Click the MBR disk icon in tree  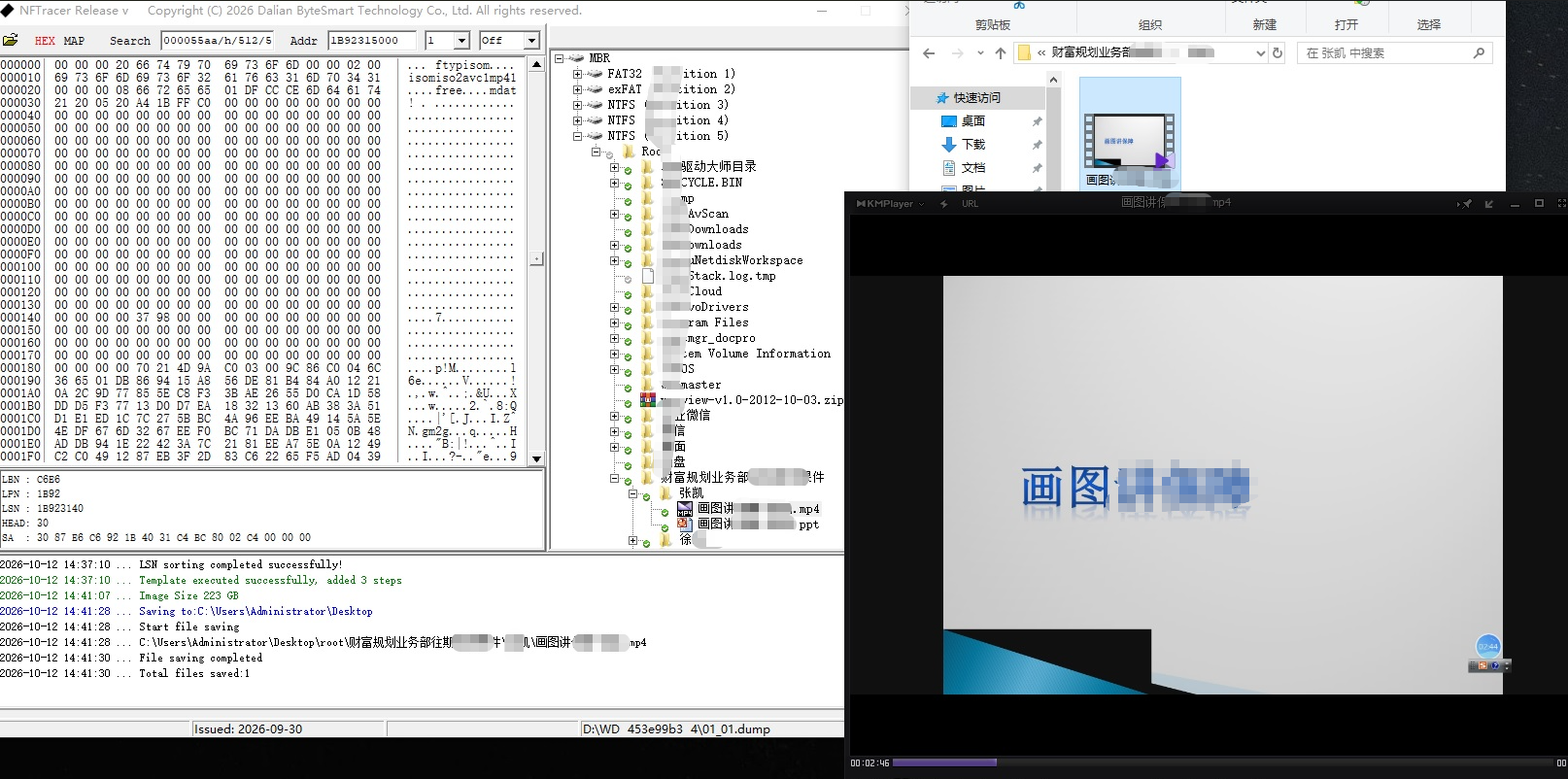[x=576, y=58]
